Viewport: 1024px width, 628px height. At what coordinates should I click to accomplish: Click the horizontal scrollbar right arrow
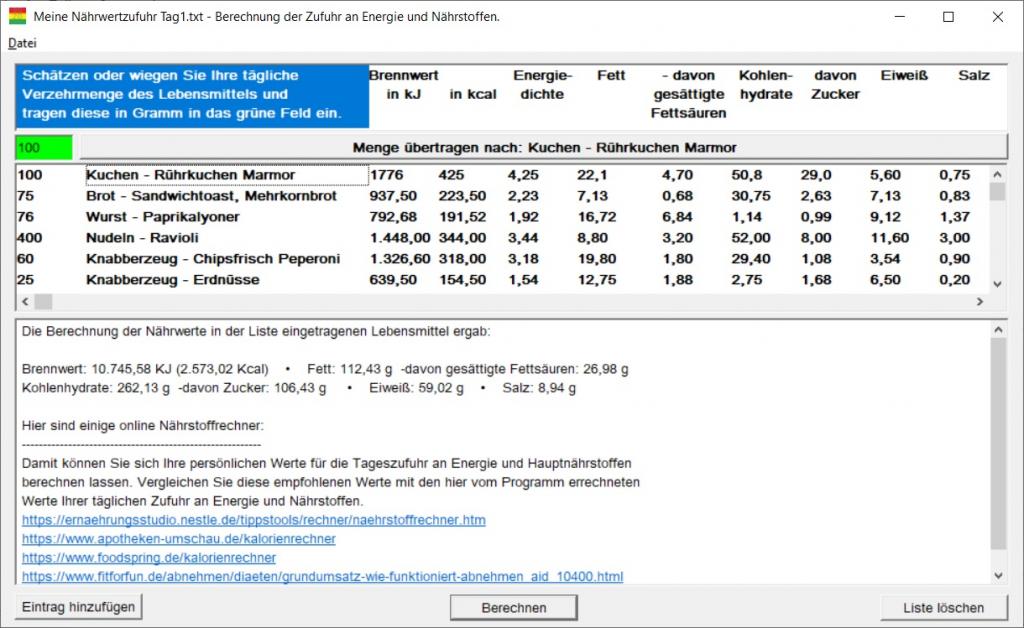[x=978, y=301]
